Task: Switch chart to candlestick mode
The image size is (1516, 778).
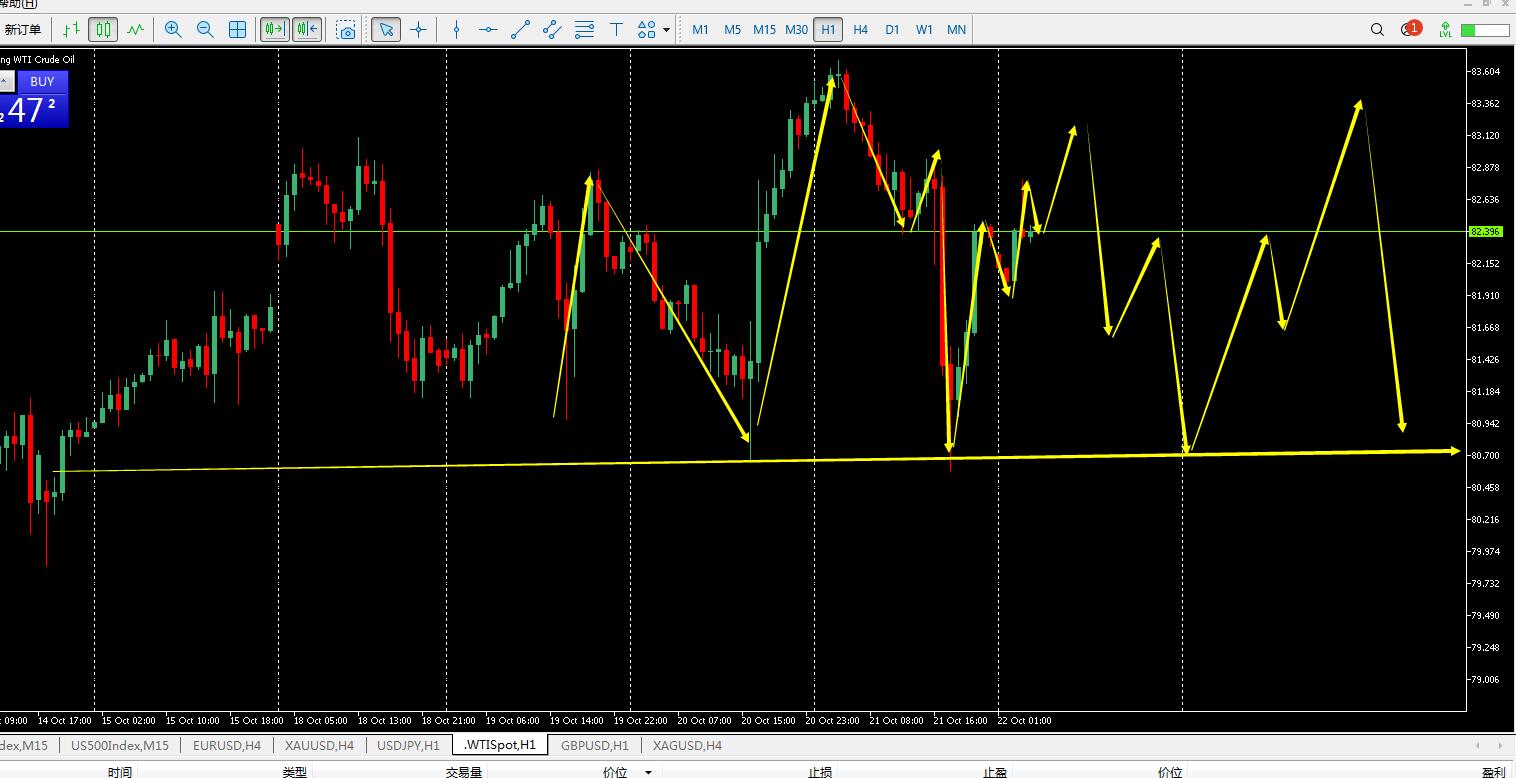Action: tap(103, 30)
